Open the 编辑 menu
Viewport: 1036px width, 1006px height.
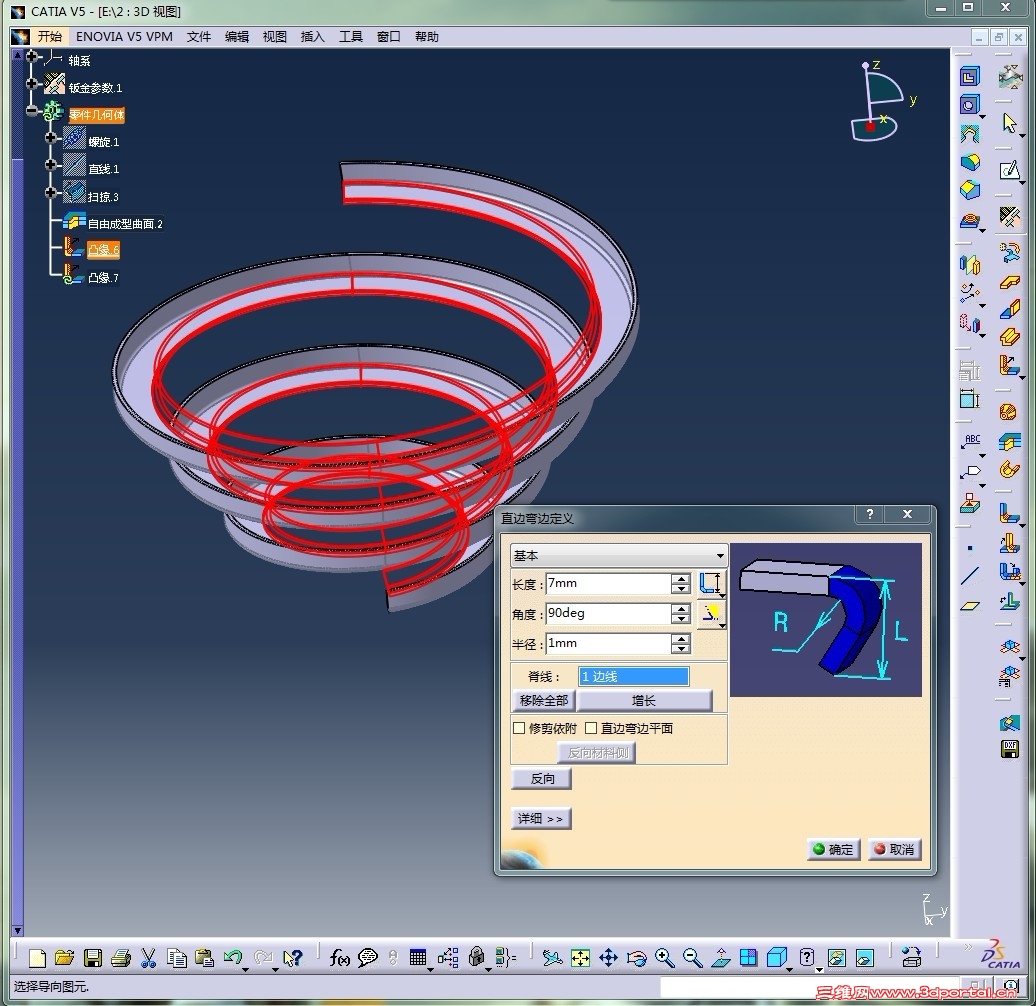(x=237, y=37)
